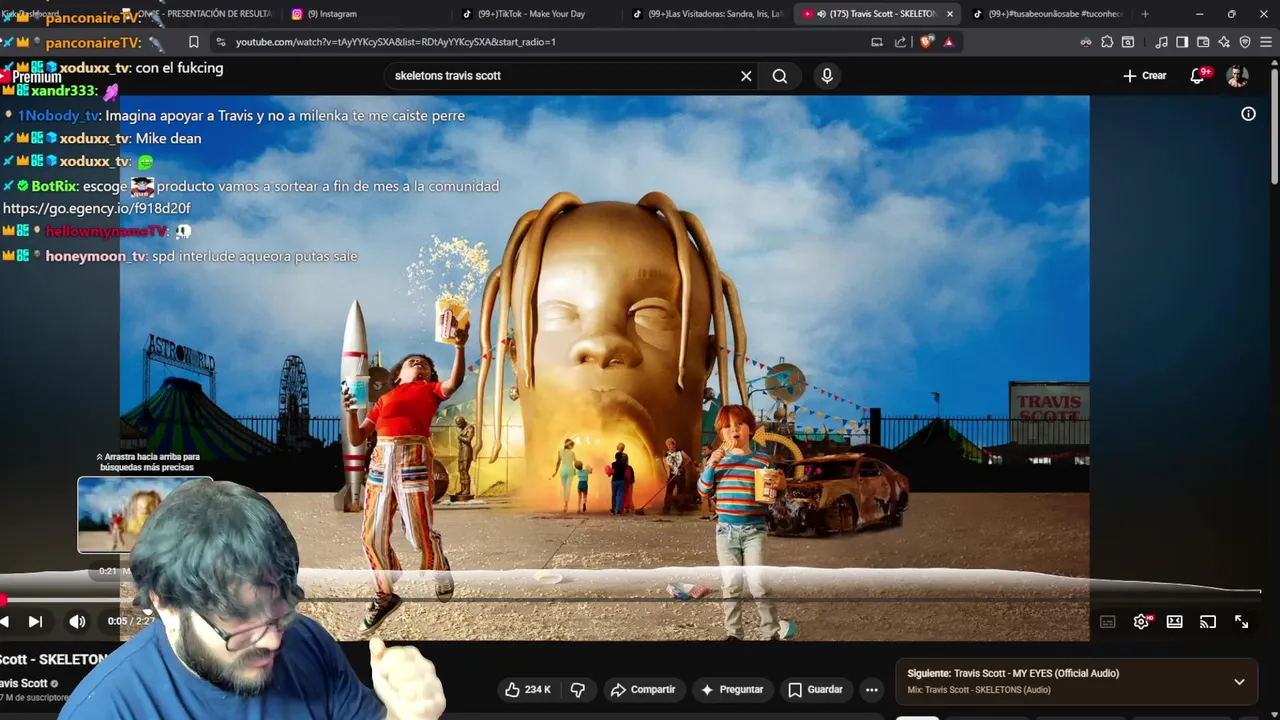Open the browser hamburger menu
The width and height of the screenshot is (1280, 720).
(x=1266, y=42)
